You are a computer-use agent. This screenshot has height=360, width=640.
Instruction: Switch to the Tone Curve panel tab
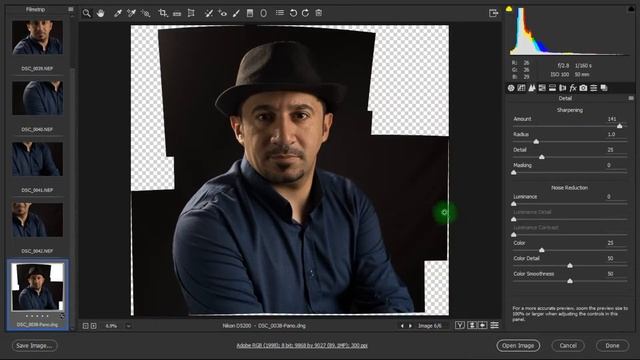click(x=521, y=88)
